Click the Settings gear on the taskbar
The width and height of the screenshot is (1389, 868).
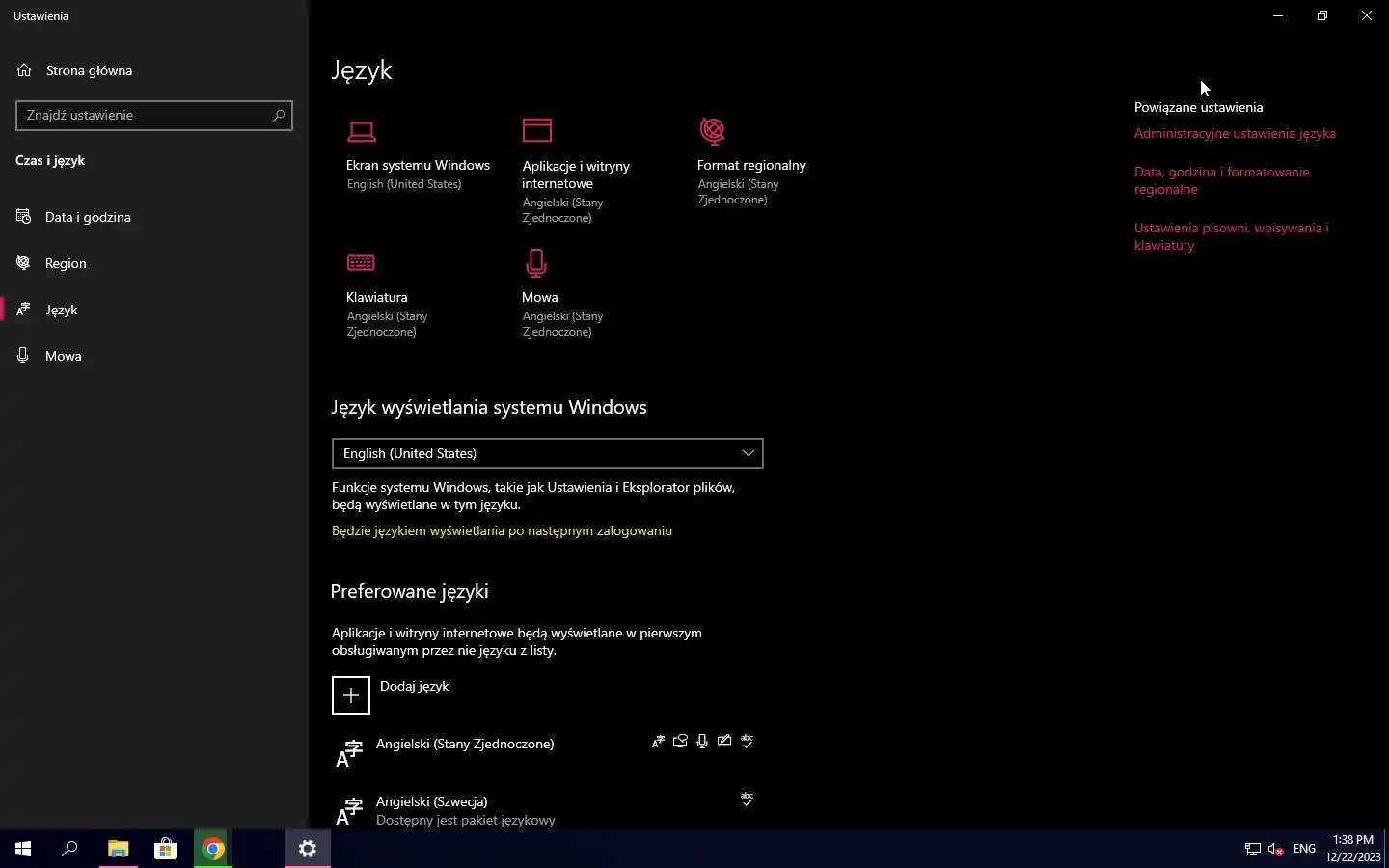[x=308, y=849]
